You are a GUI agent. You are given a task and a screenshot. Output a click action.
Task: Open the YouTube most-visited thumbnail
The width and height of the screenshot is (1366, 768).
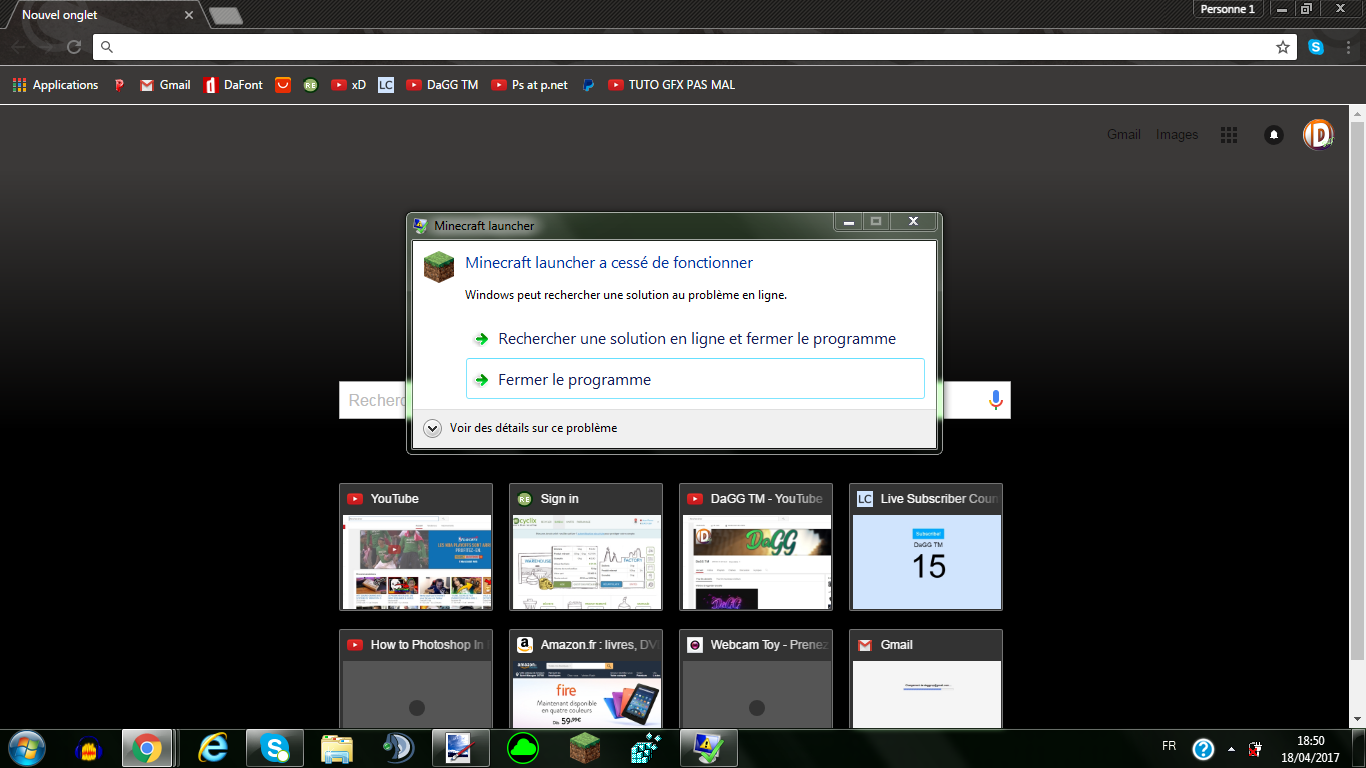[x=416, y=547]
